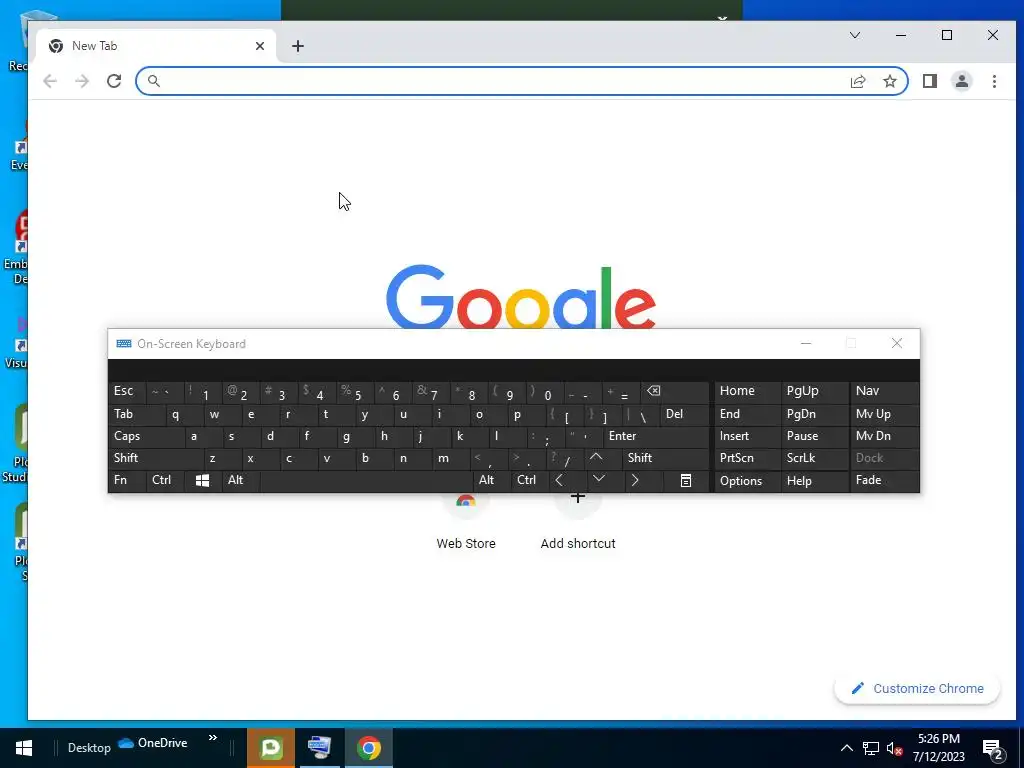This screenshot has height=768, width=1024.
Task: Open a new tab with the plus button
Action: [298, 46]
